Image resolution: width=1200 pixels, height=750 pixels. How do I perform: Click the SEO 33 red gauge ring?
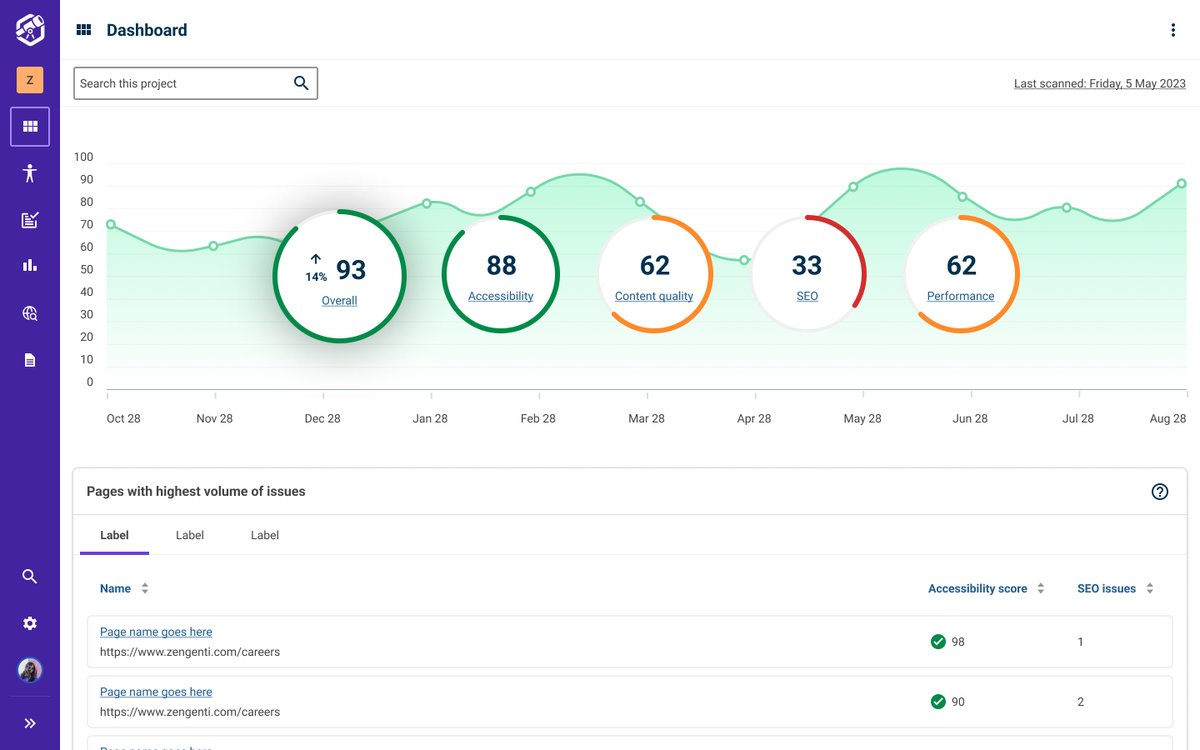(807, 273)
